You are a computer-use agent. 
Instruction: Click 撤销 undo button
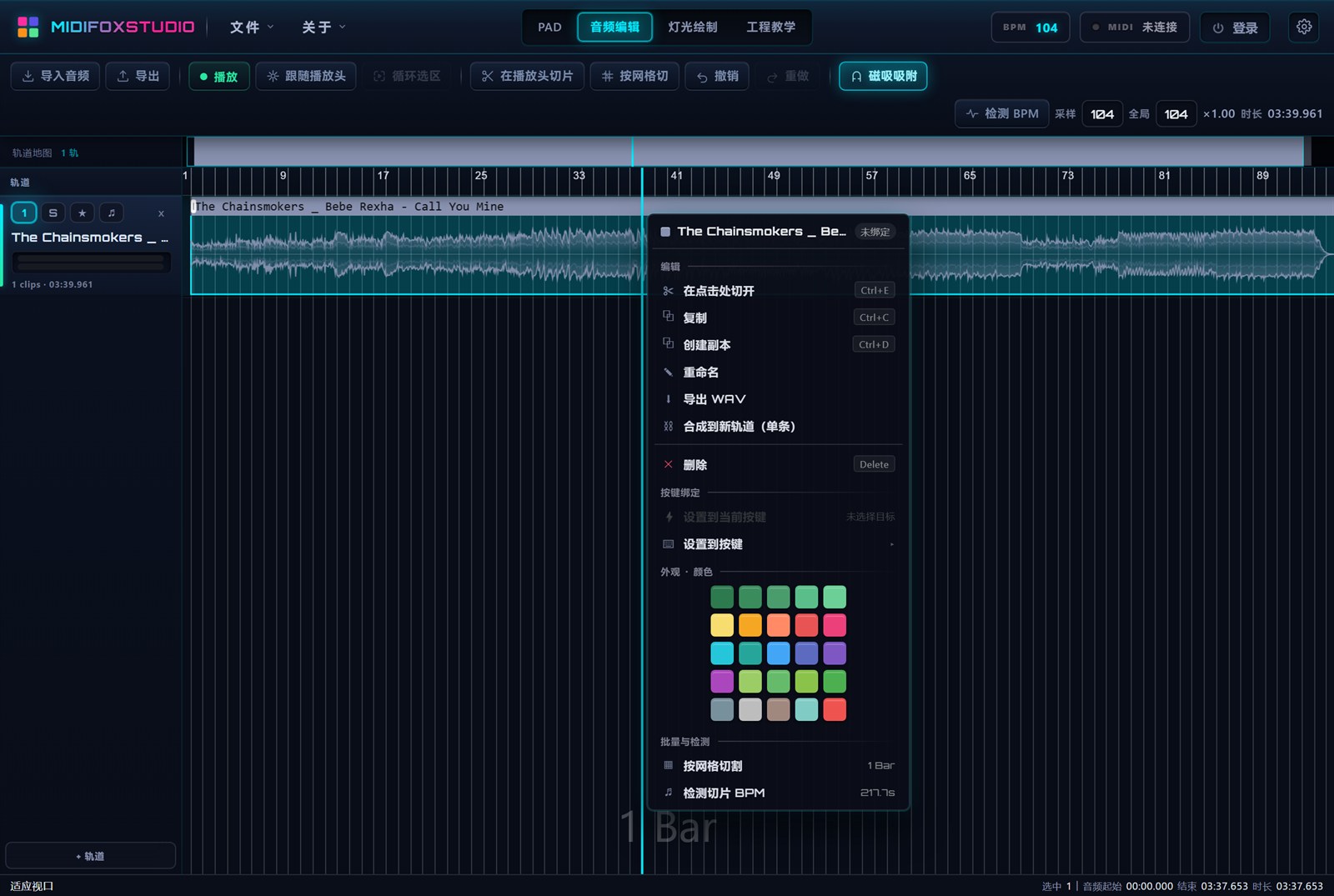click(x=717, y=76)
